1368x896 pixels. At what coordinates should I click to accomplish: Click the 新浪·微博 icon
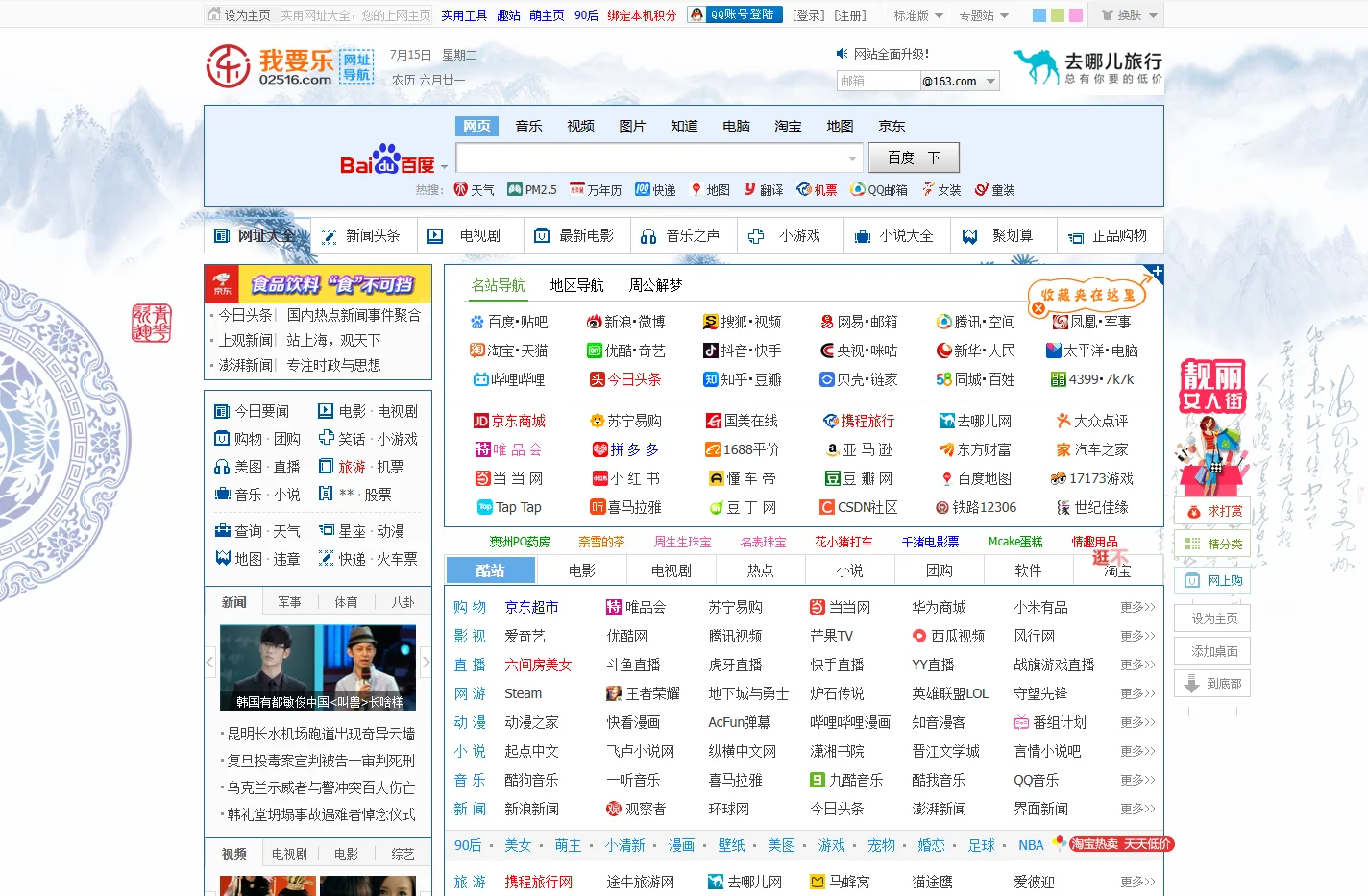click(x=594, y=322)
